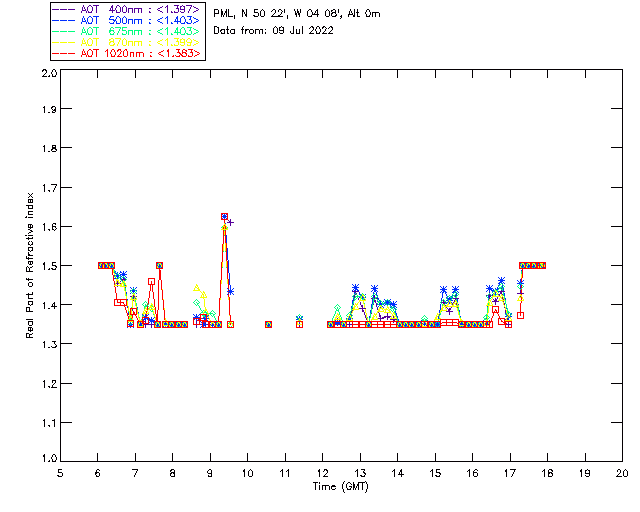This screenshot has height=512, width=640.
Task: Click the 2.0 y-axis tick label
Action: click(x=49, y=73)
